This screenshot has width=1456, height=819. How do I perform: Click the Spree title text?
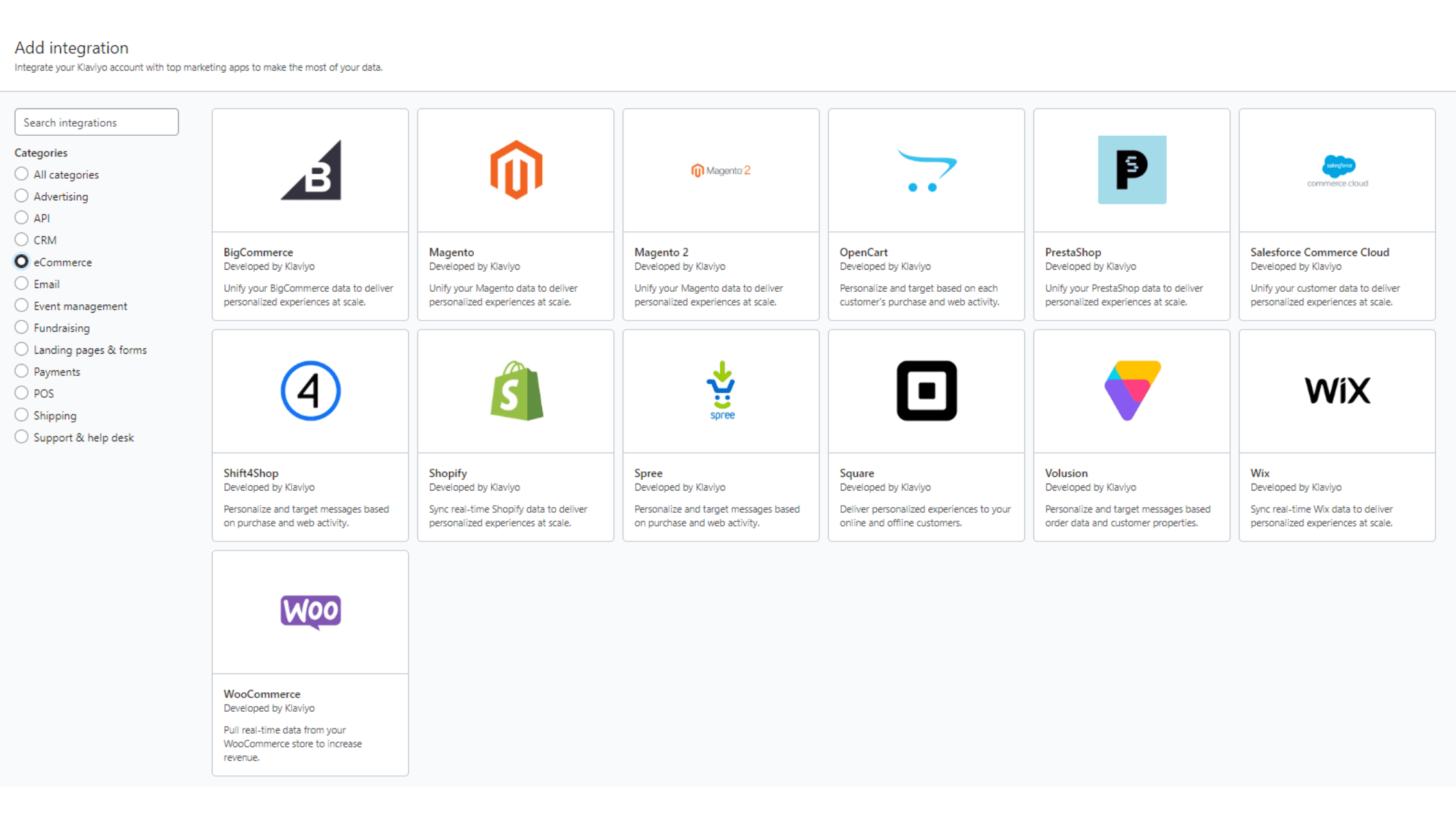tap(648, 473)
